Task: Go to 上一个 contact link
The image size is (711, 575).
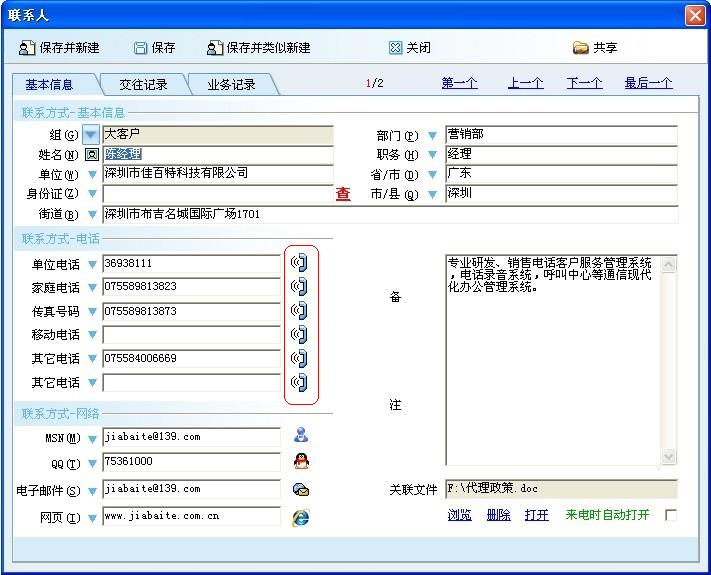Action: [526, 83]
